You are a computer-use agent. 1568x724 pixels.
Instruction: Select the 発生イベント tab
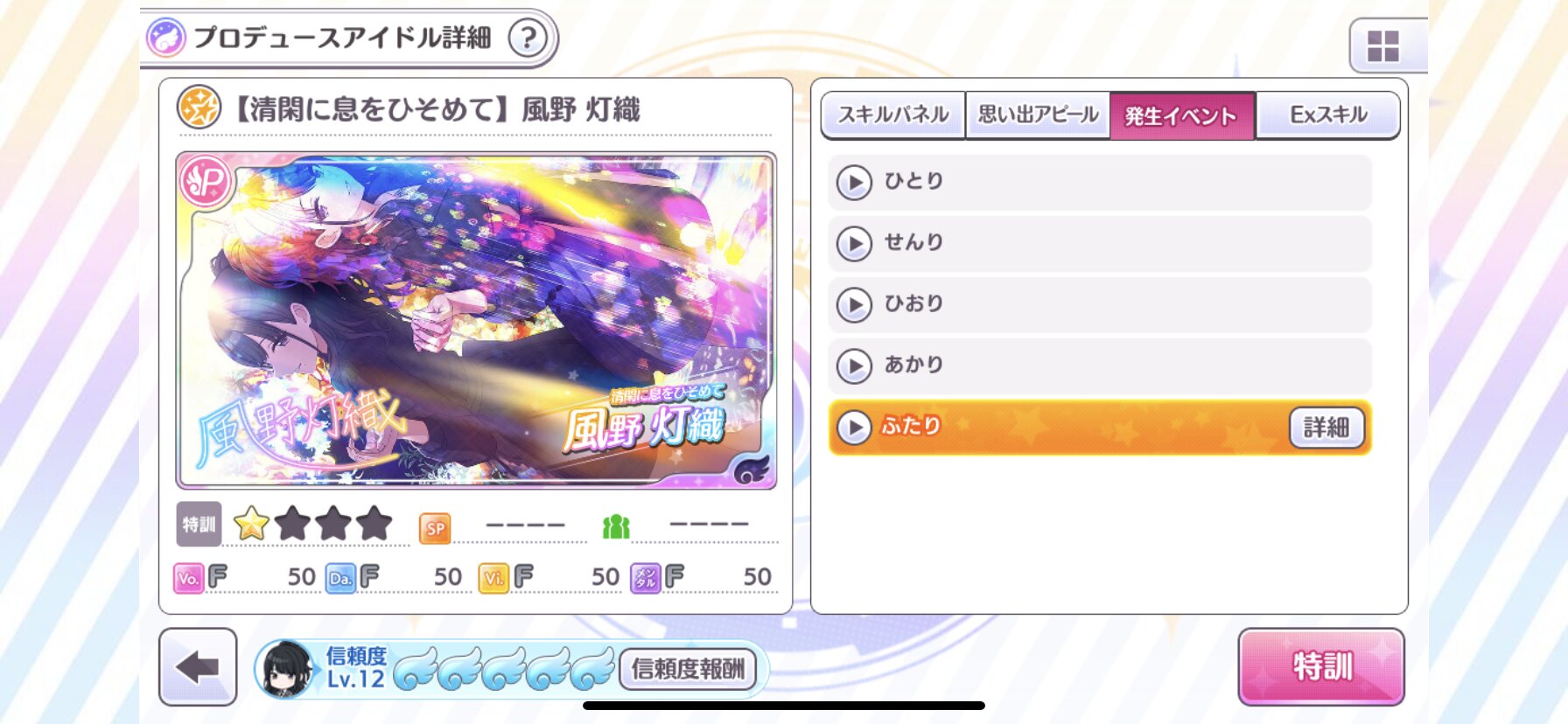(1182, 115)
